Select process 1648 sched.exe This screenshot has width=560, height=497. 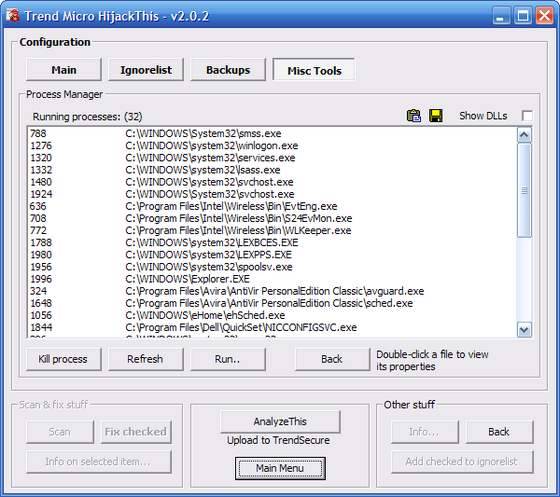pos(272,303)
